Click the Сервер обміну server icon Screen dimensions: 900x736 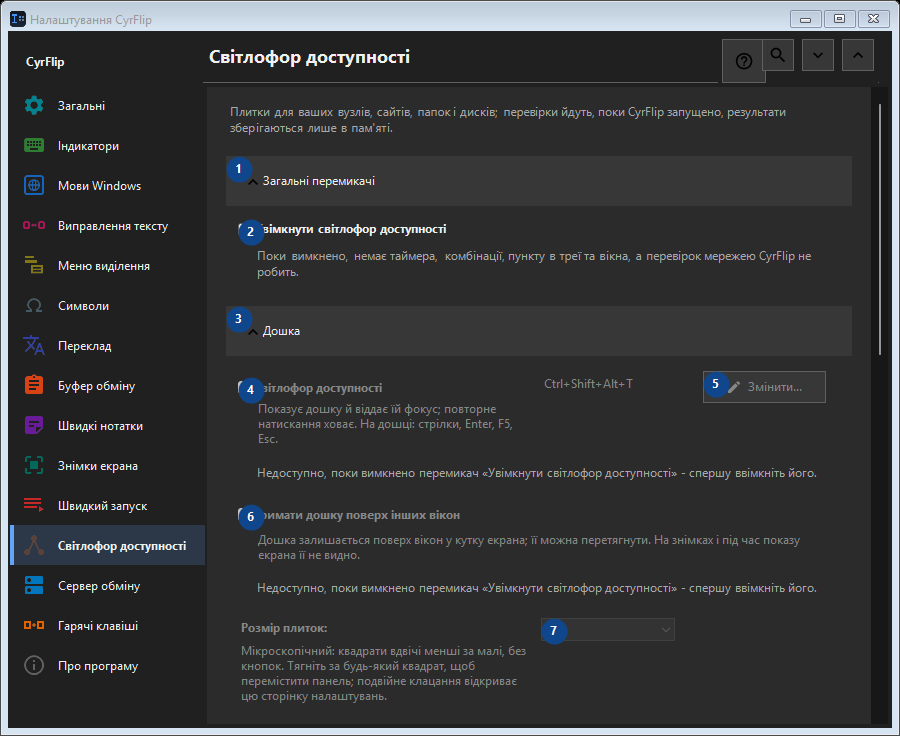tap(34, 586)
